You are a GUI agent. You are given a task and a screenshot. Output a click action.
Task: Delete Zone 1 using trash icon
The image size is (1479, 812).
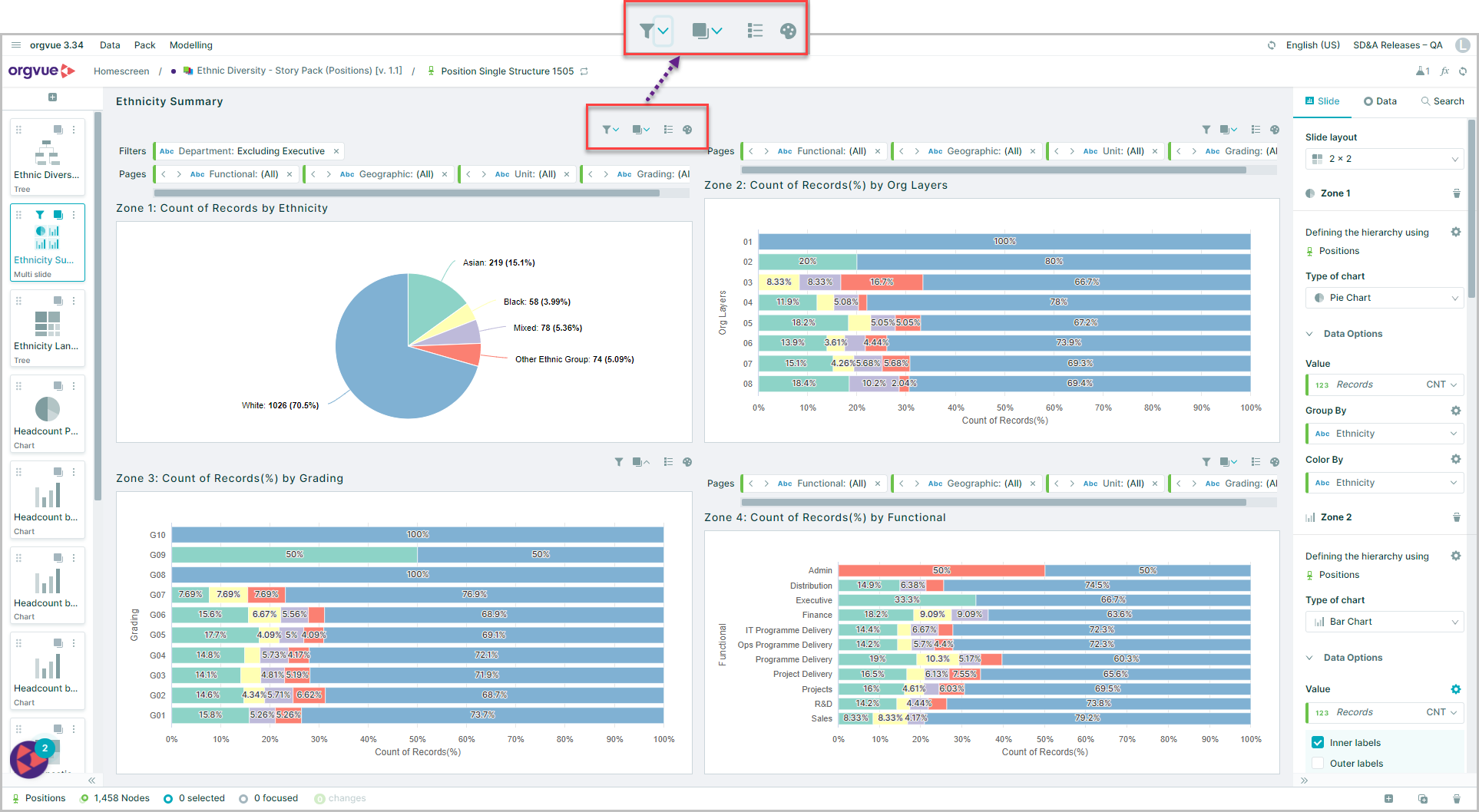tap(1457, 193)
